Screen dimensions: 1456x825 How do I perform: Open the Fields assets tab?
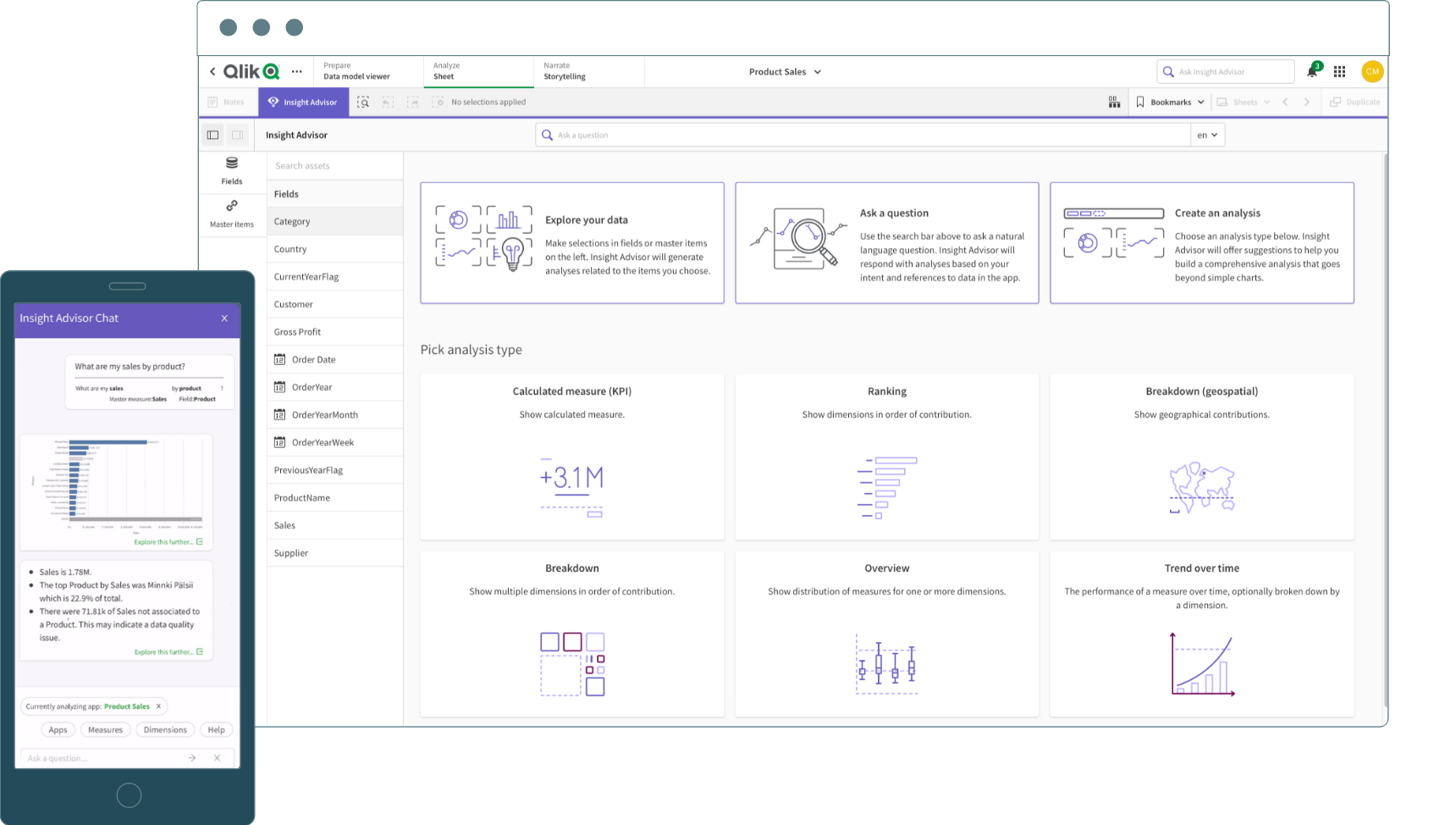pyautogui.click(x=232, y=171)
